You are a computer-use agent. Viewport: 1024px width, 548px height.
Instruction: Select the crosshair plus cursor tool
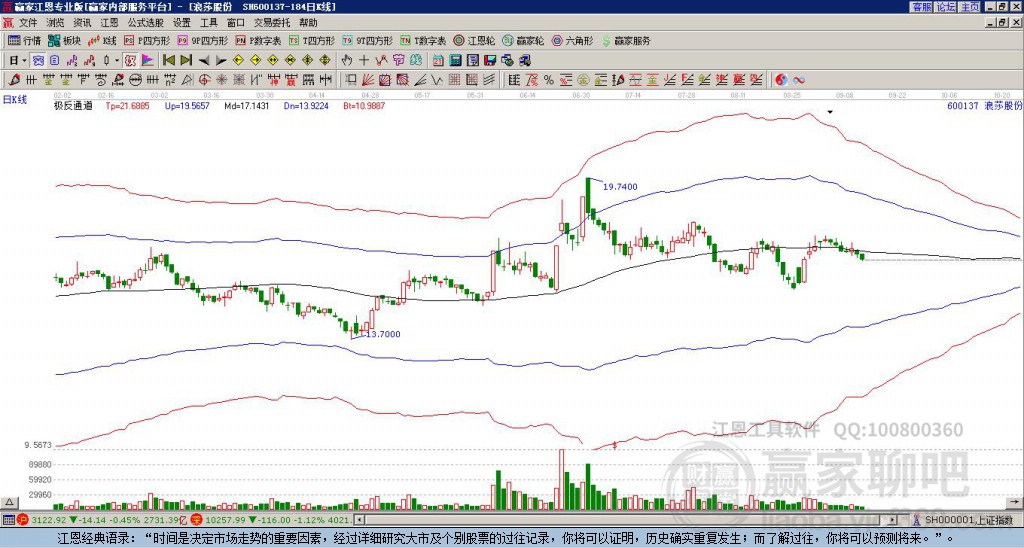364,60
